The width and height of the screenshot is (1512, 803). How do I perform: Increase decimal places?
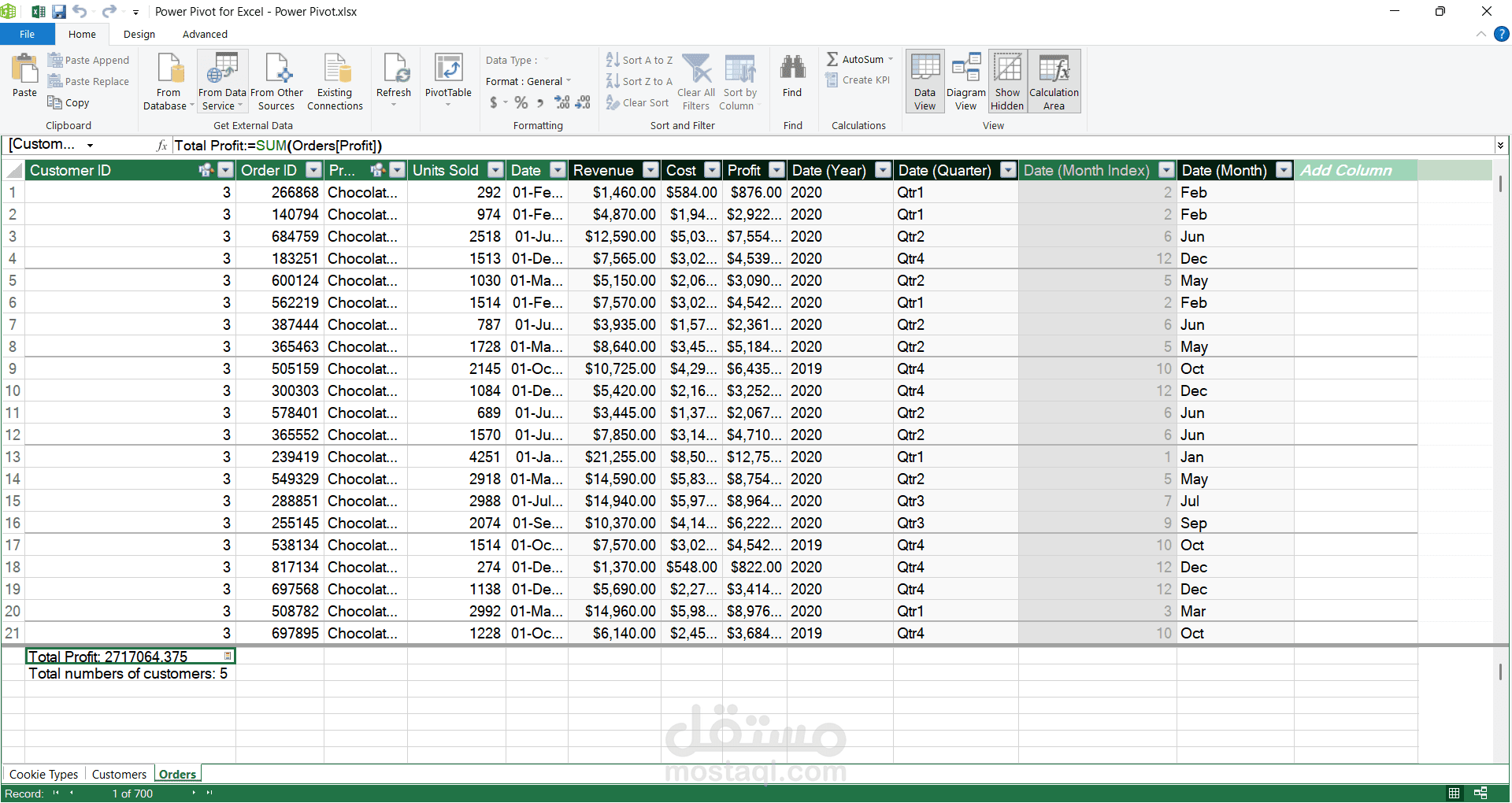pyautogui.click(x=562, y=102)
